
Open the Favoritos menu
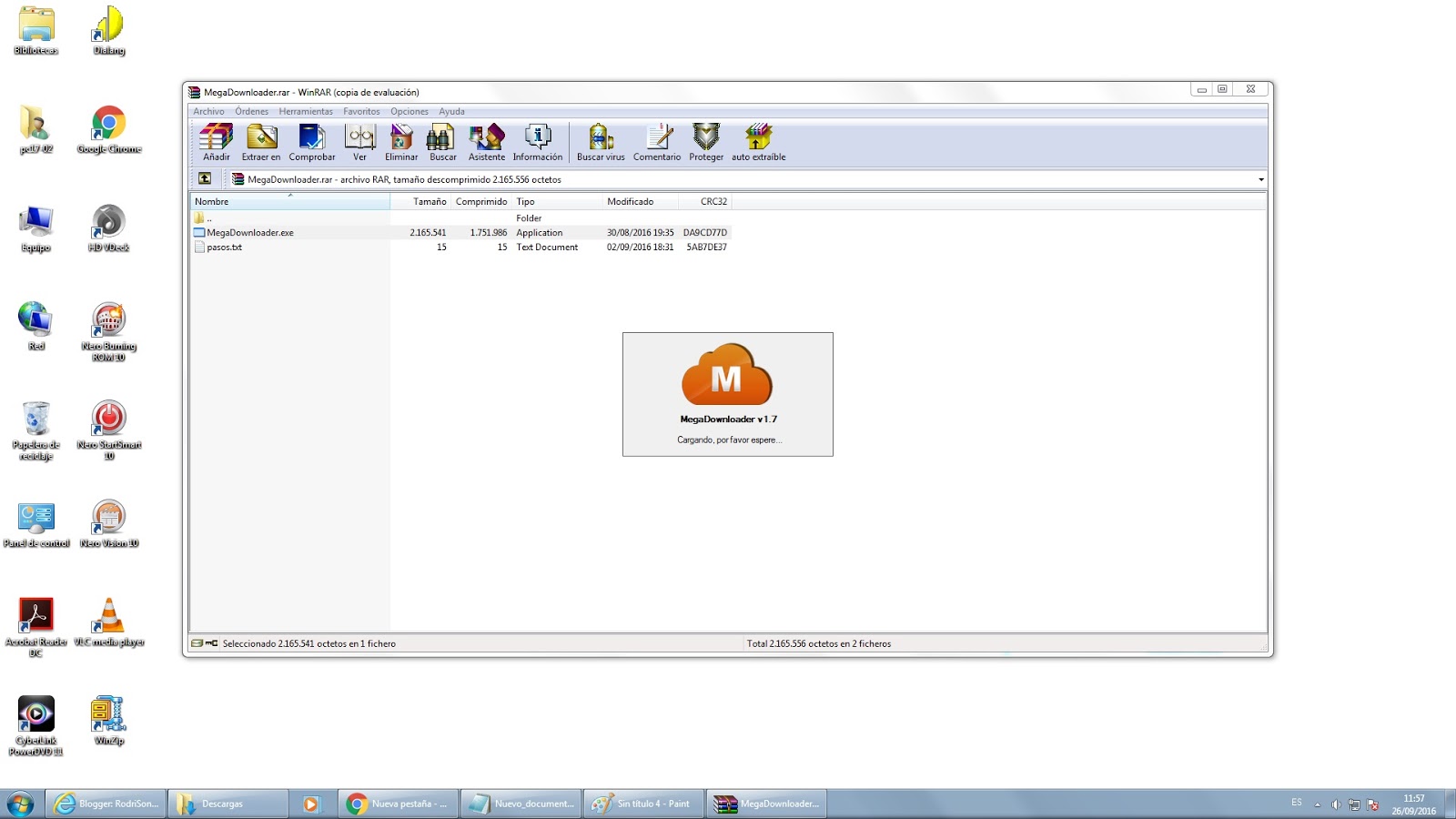tap(361, 111)
